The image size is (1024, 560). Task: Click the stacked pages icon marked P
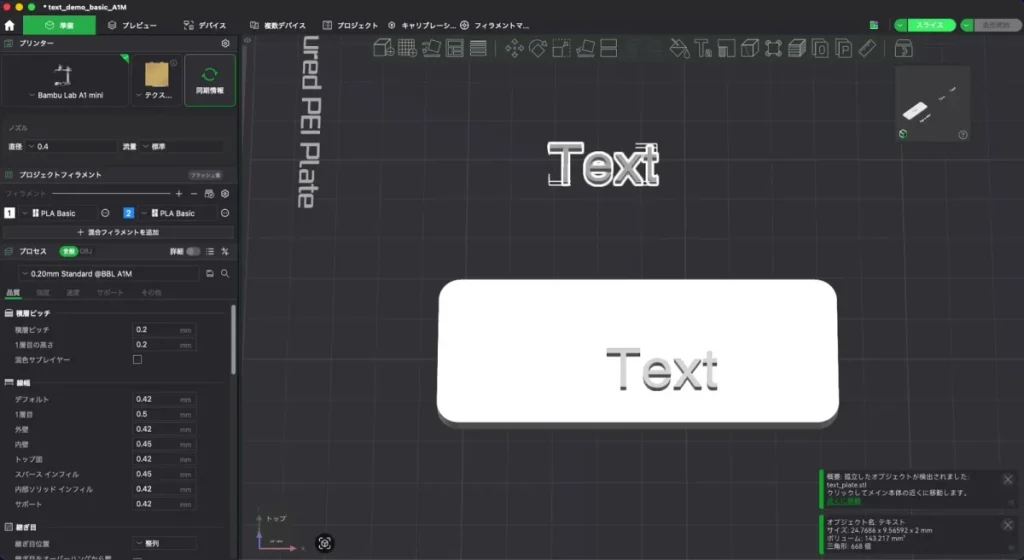(x=844, y=48)
